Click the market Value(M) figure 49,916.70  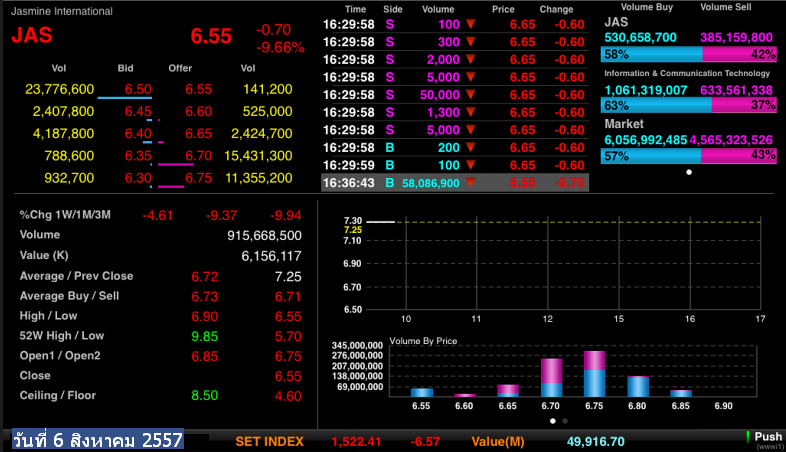(596, 441)
